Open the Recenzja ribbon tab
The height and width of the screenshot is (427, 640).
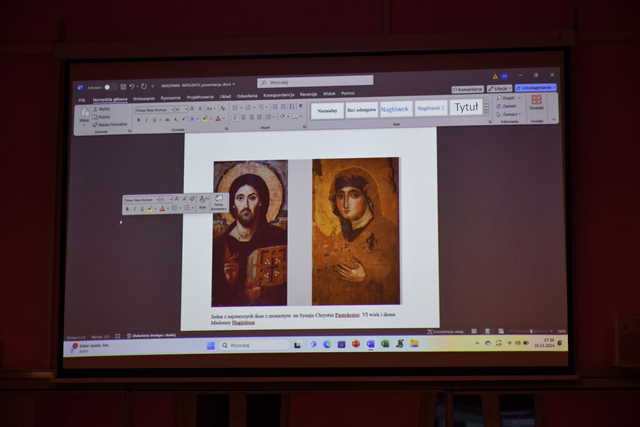[308, 94]
